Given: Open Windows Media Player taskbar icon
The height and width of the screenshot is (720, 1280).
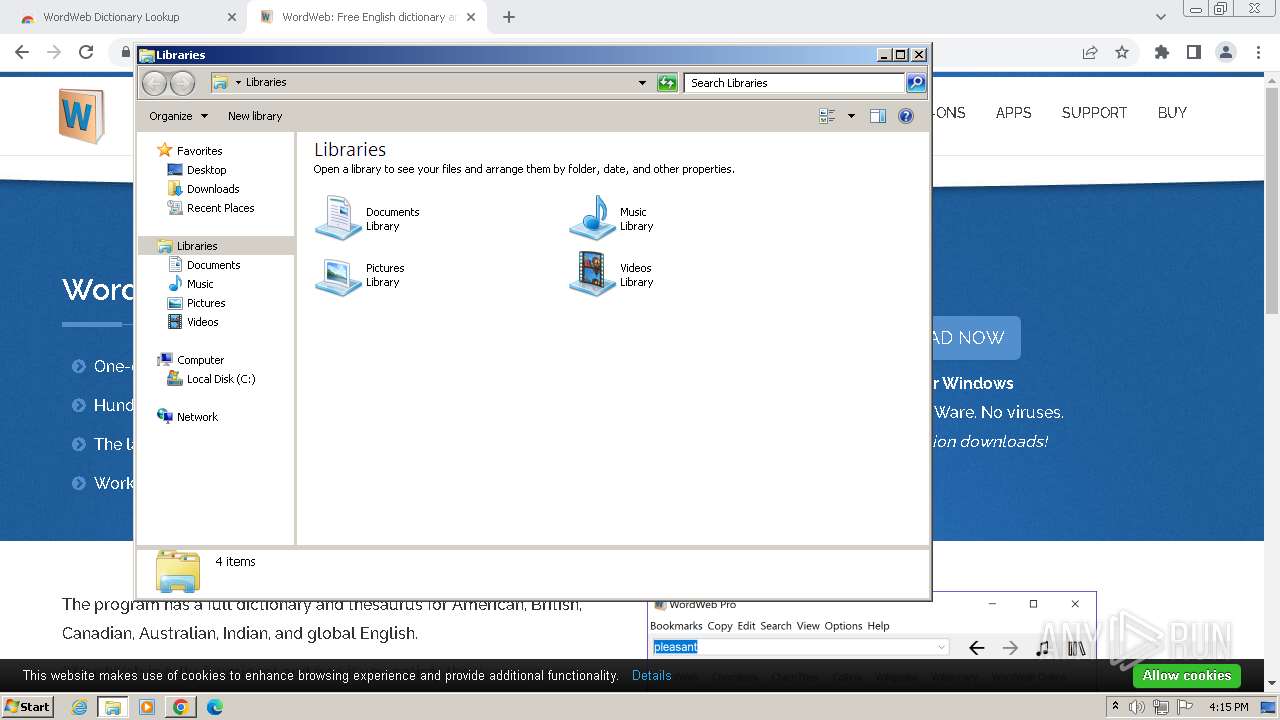Looking at the screenshot, I should coord(147,707).
